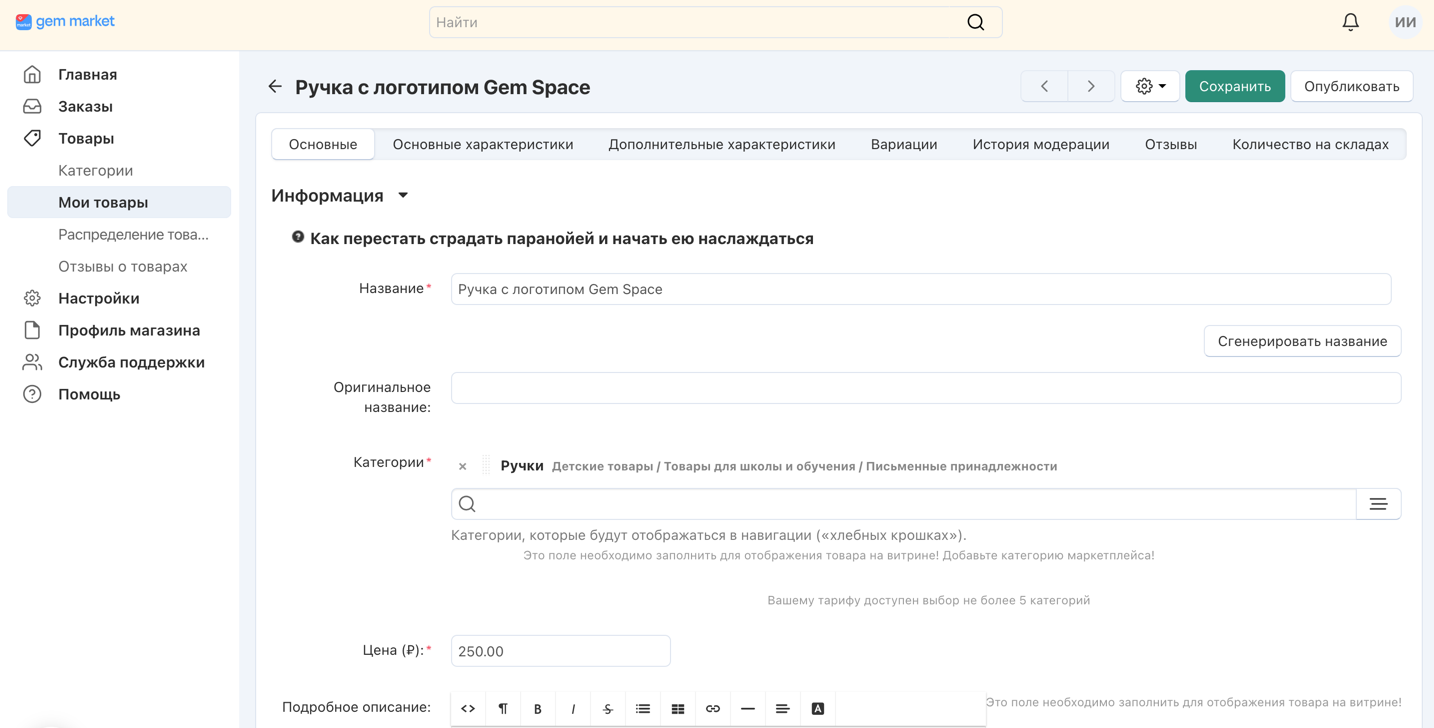The width and height of the screenshot is (1434, 728).
Task: Open Количество на складах tab
Action: pos(1310,144)
